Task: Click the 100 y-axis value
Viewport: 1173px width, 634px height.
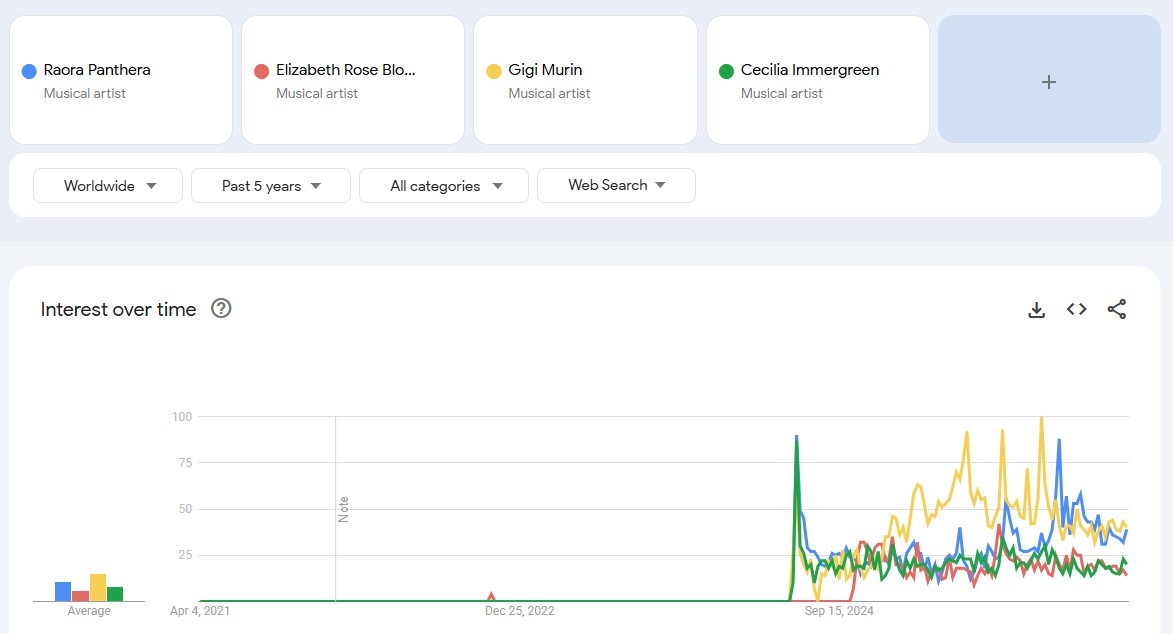Action: [182, 416]
